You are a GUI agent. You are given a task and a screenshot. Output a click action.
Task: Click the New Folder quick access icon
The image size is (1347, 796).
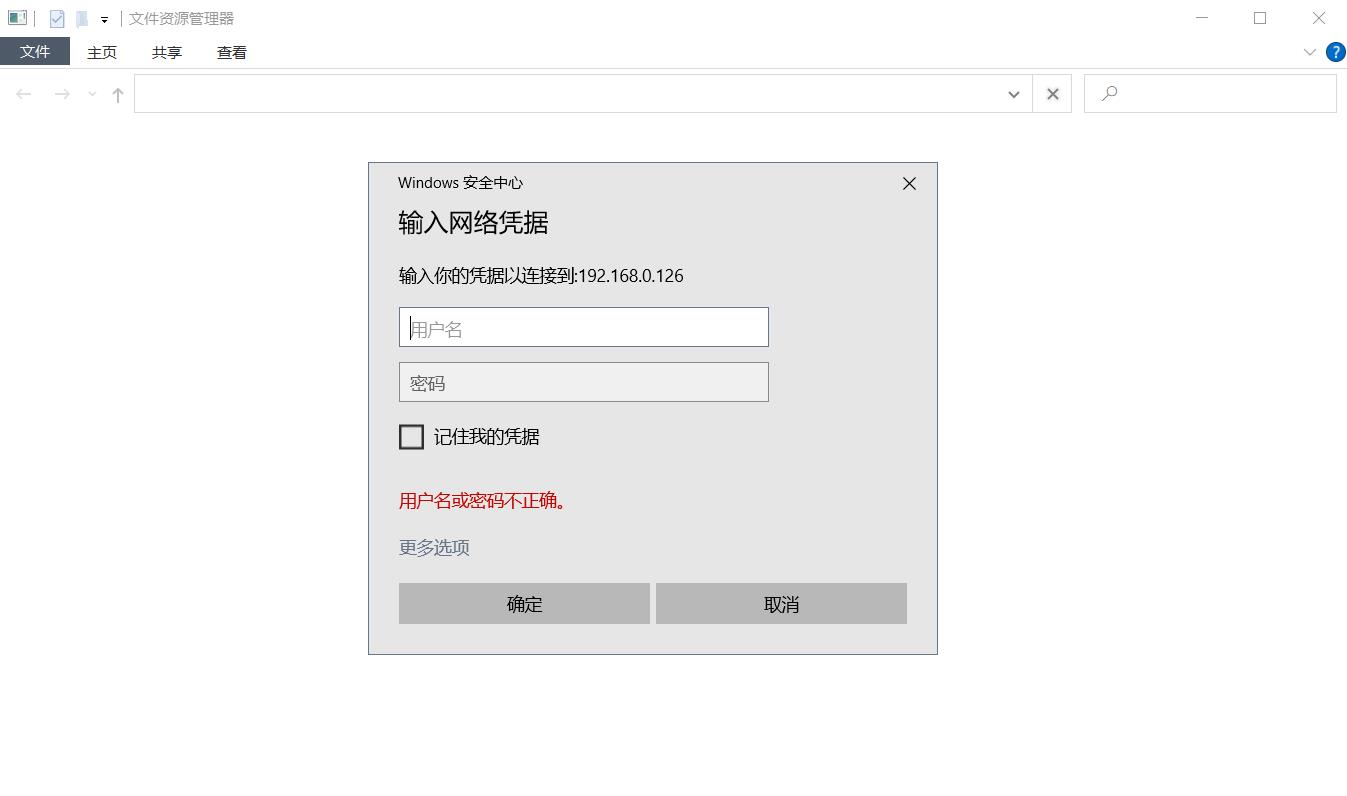pyautogui.click(x=82, y=19)
